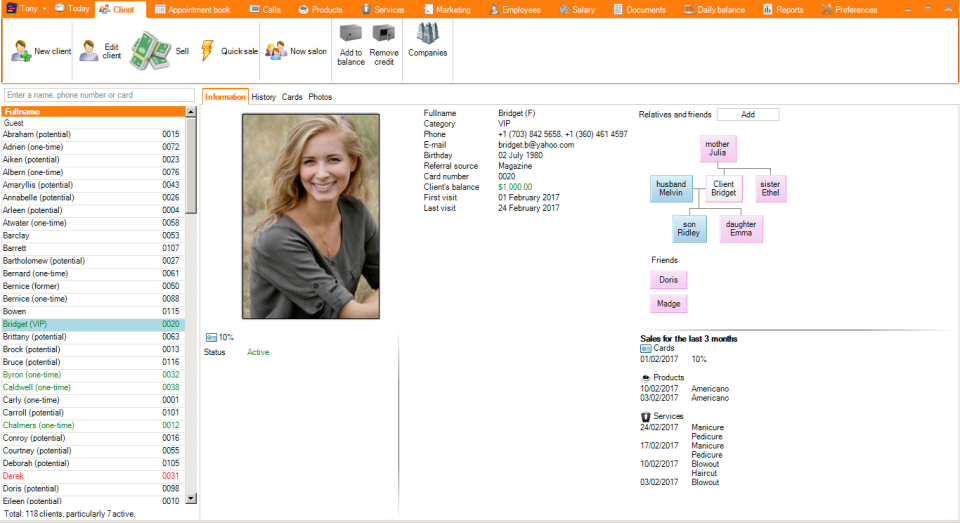Screen dimensions: 960x523
Task: Select mother Julia in family tree
Action: (x=718, y=148)
